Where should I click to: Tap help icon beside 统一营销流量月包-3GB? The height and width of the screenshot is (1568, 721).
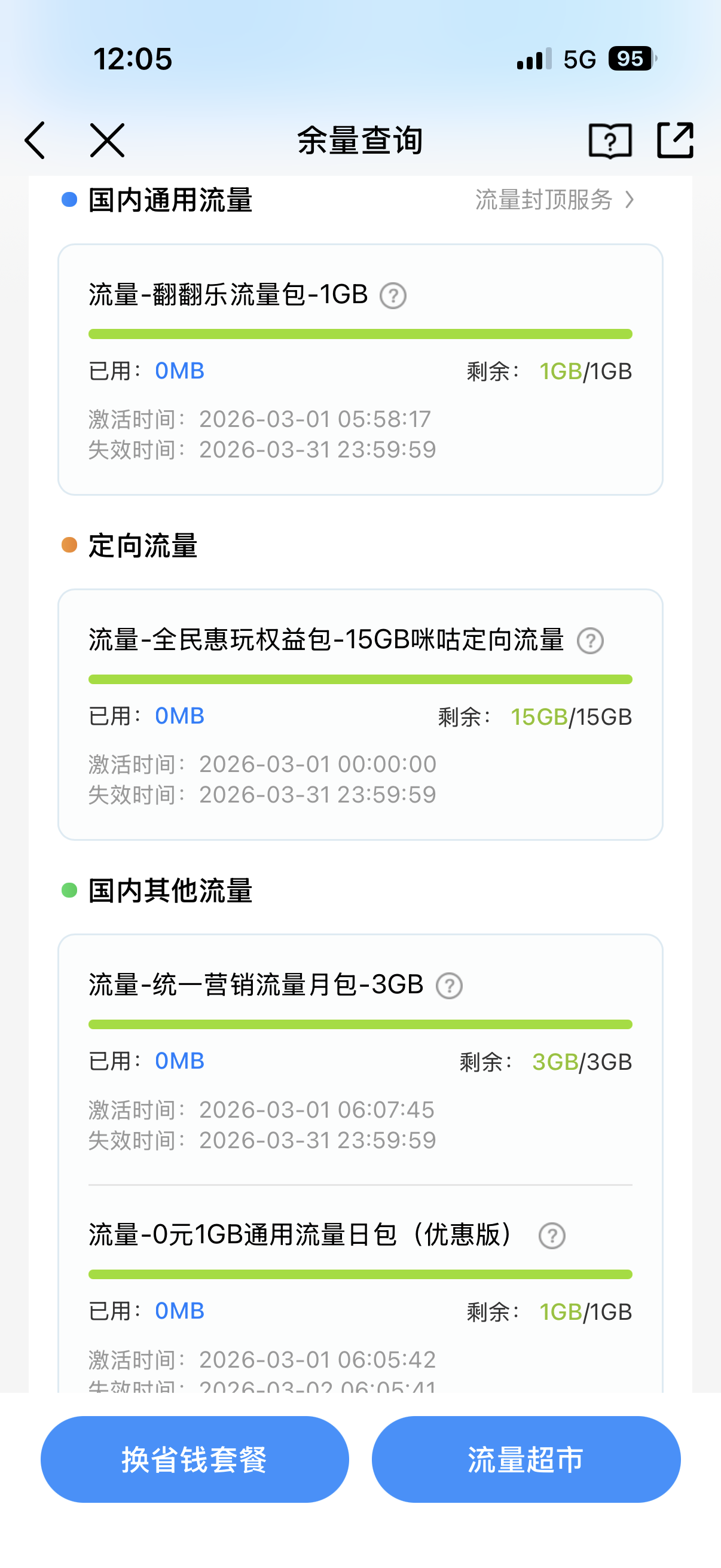point(449,986)
